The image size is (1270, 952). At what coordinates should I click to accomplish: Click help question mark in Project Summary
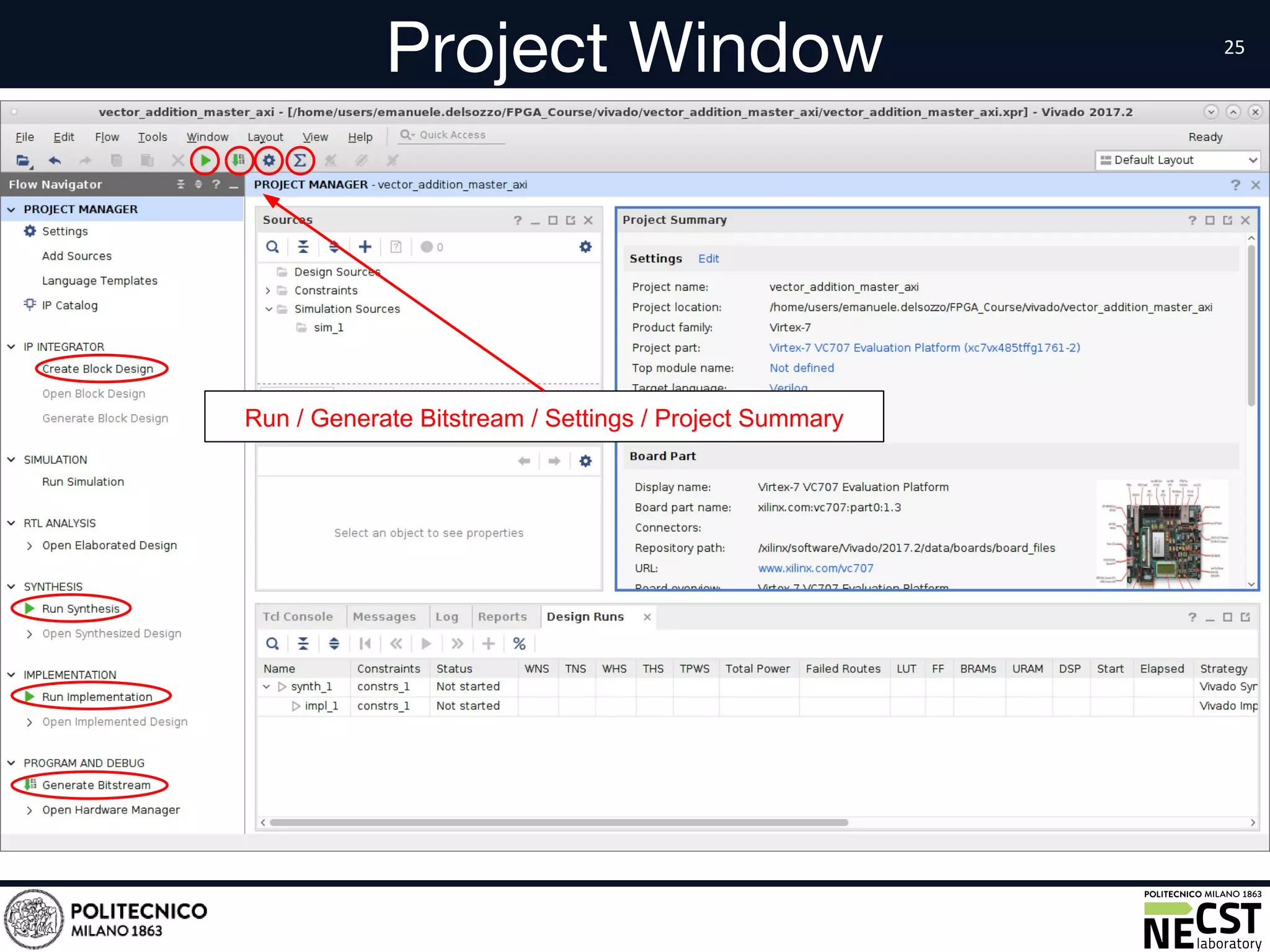(x=1192, y=220)
